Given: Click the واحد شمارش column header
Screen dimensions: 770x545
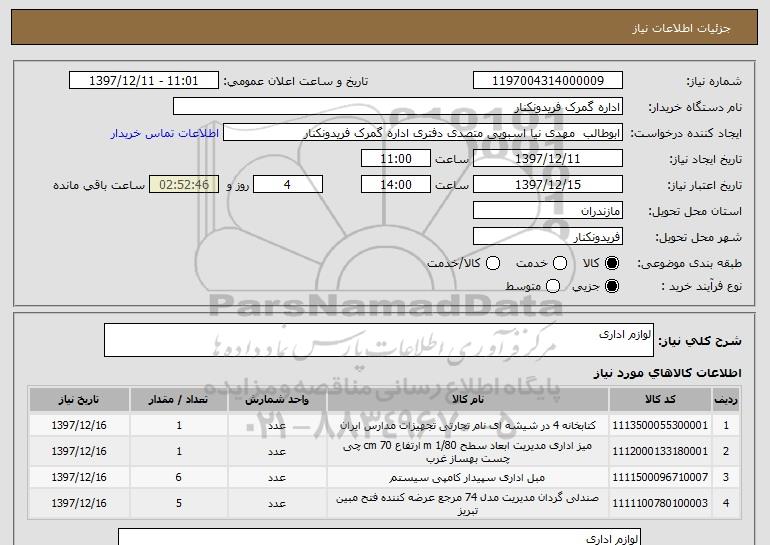Looking at the screenshot, I should click(277, 400).
